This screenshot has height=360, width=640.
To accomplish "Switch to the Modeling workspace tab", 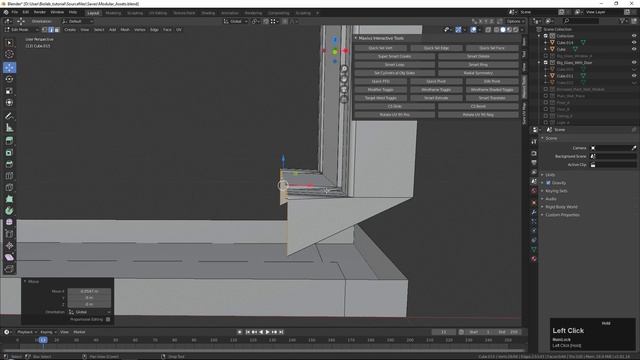I will (113, 13).
